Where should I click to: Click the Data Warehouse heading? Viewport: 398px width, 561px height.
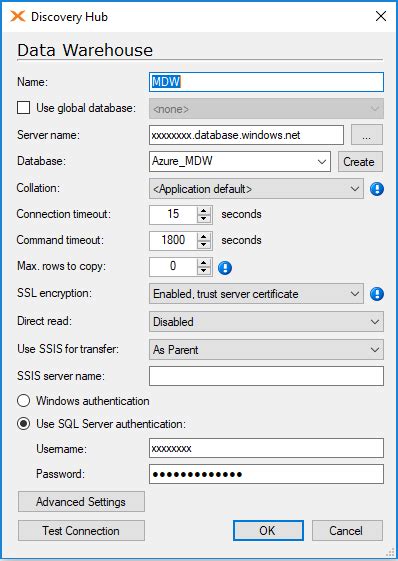pyautogui.click(x=85, y=50)
